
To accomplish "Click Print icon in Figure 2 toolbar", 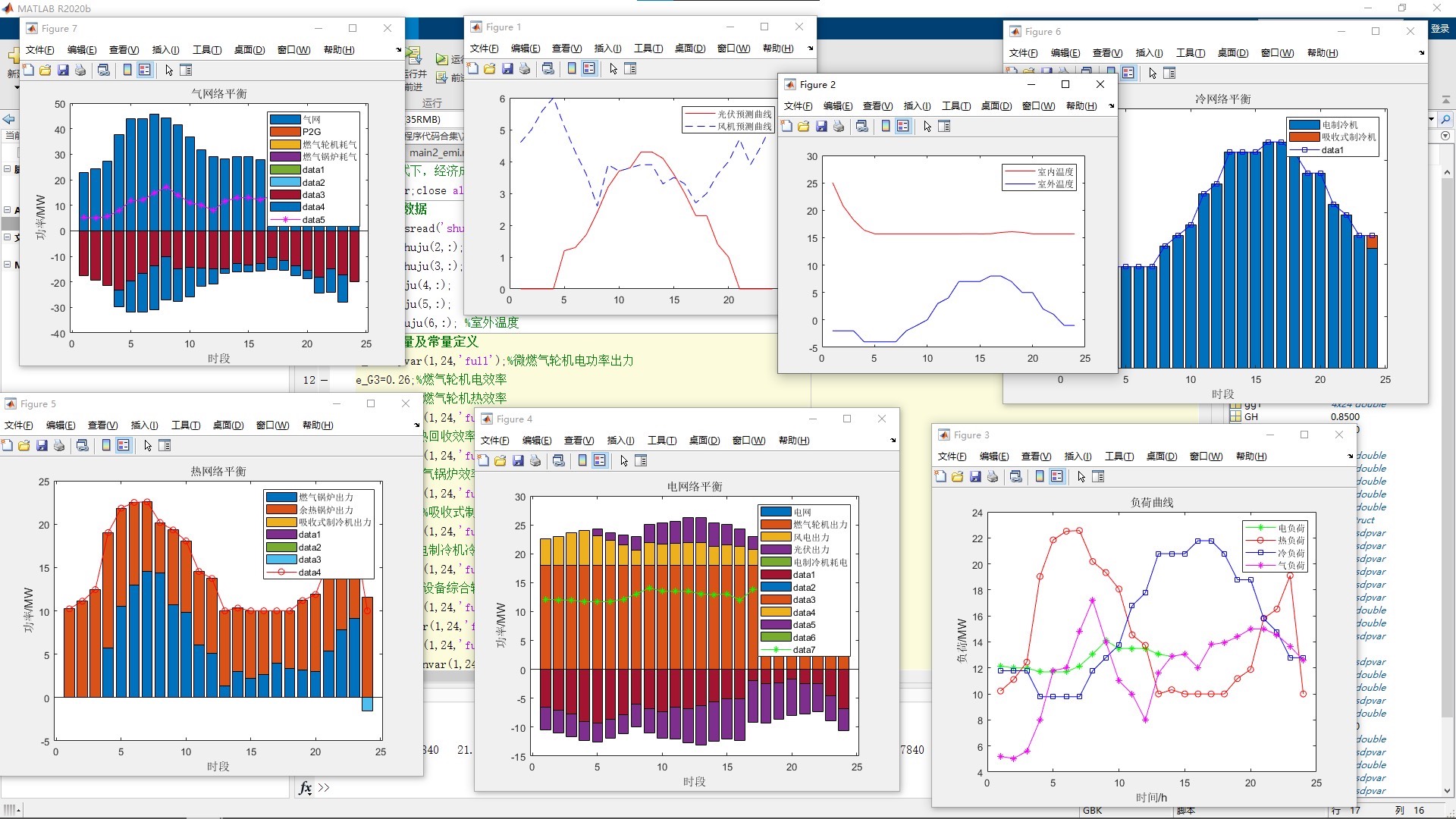I will 839,127.
